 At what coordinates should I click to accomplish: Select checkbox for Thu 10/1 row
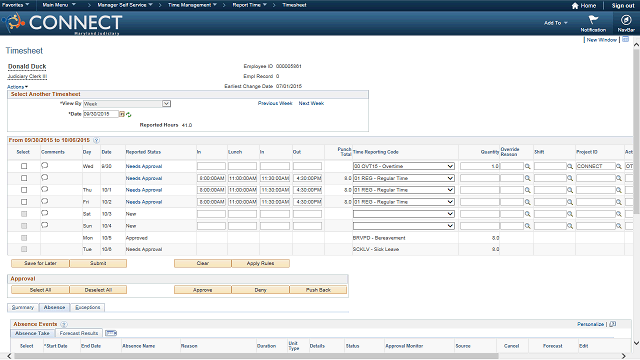[x=24, y=190]
